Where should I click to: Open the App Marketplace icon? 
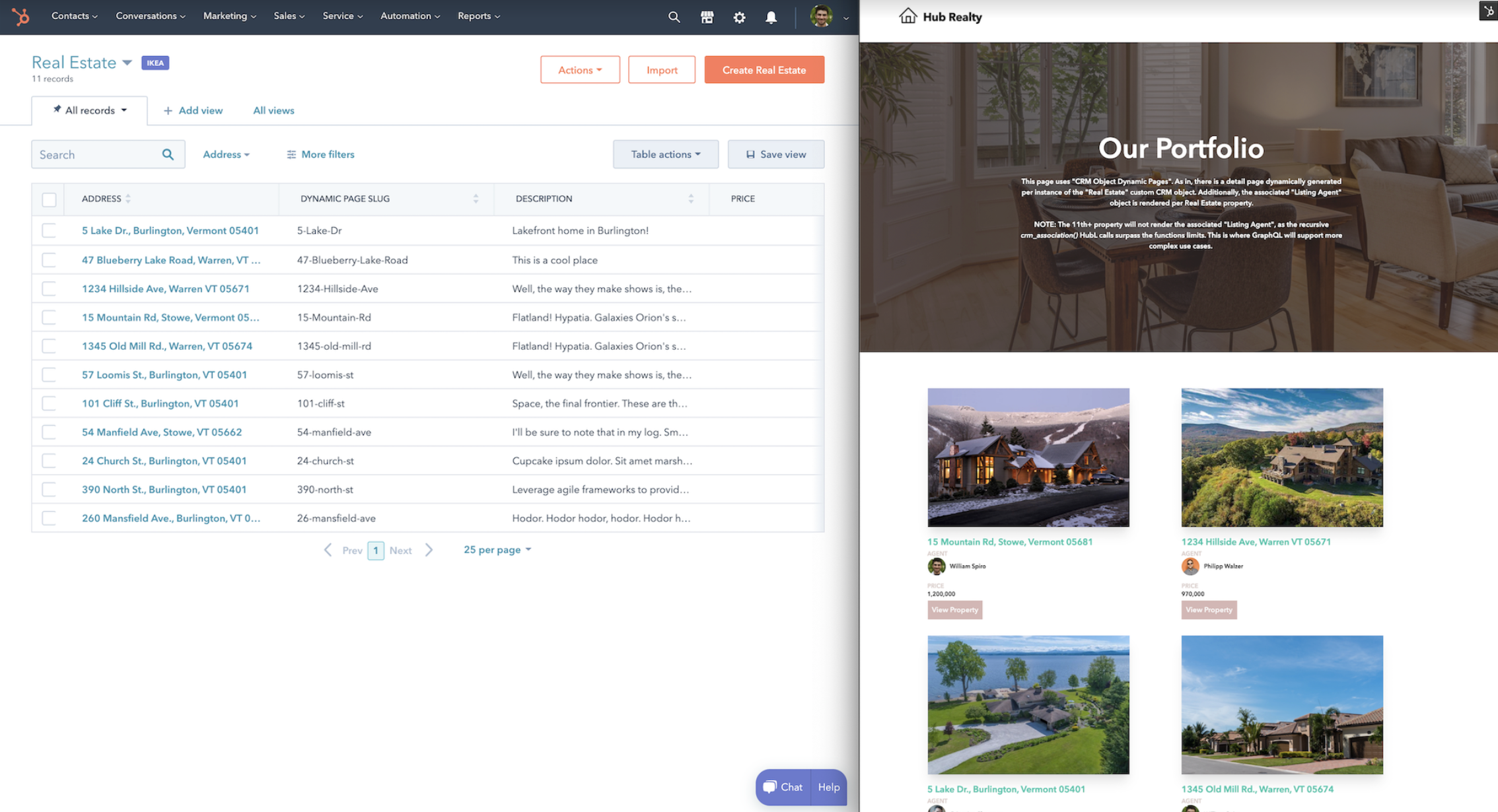pyautogui.click(x=707, y=17)
